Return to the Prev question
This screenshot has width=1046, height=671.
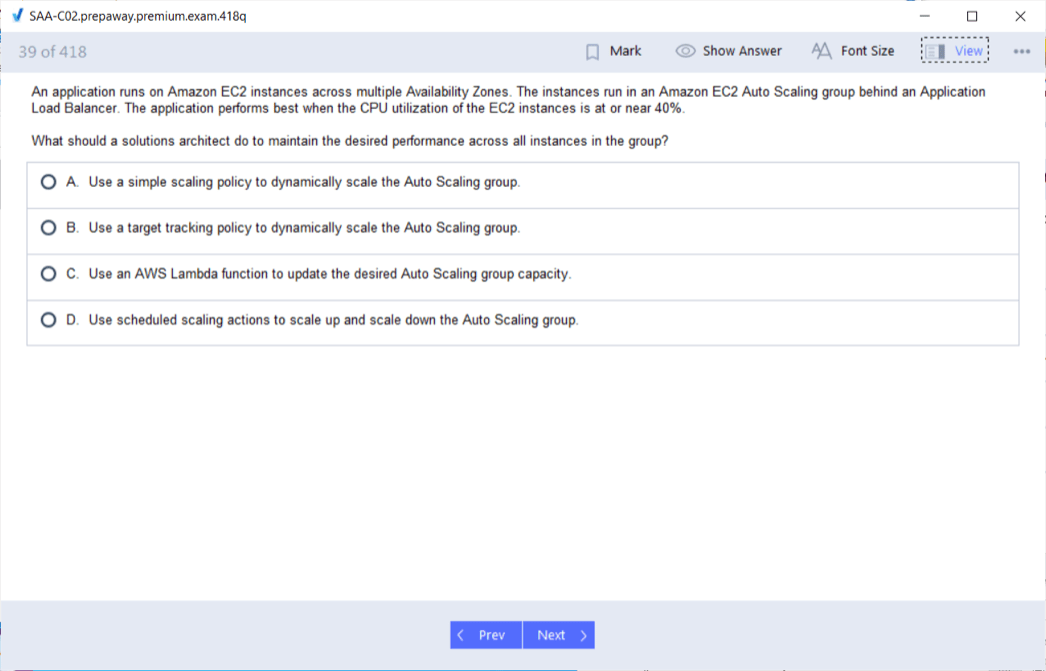(x=486, y=635)
